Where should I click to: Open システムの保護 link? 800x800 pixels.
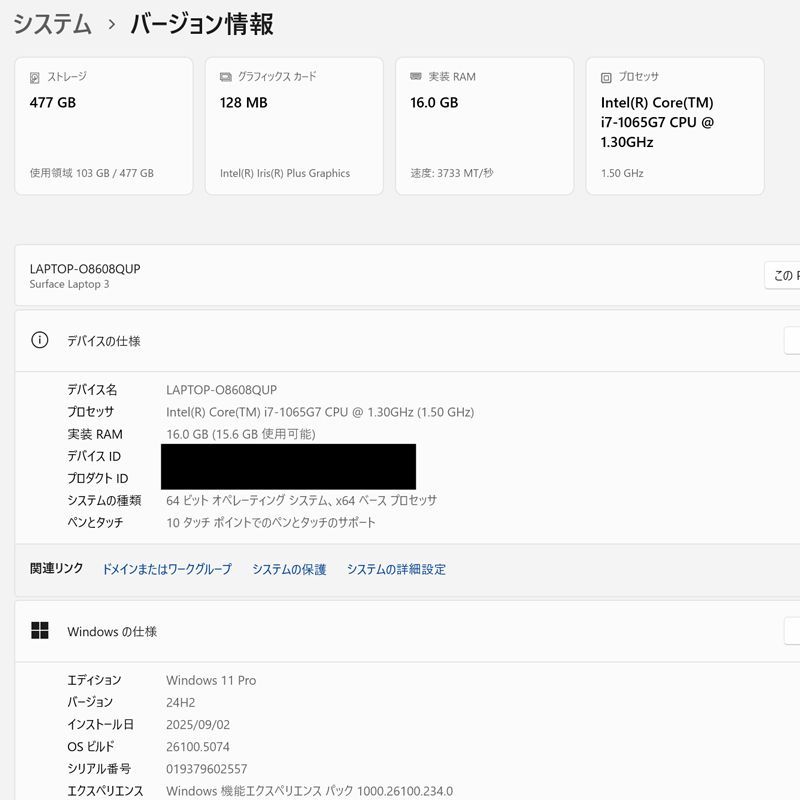point(289,569)
